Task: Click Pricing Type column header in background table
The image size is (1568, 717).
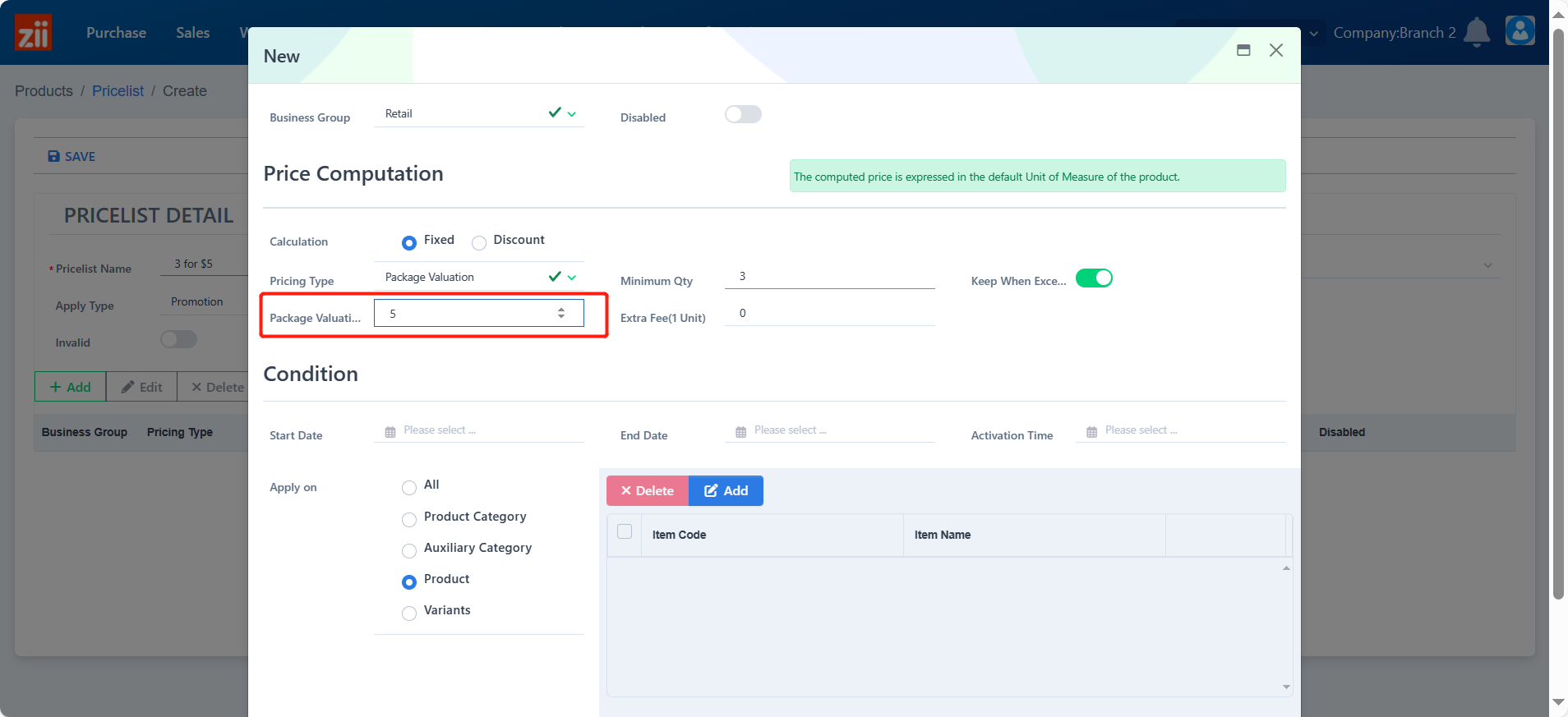Action: (180, 432)
